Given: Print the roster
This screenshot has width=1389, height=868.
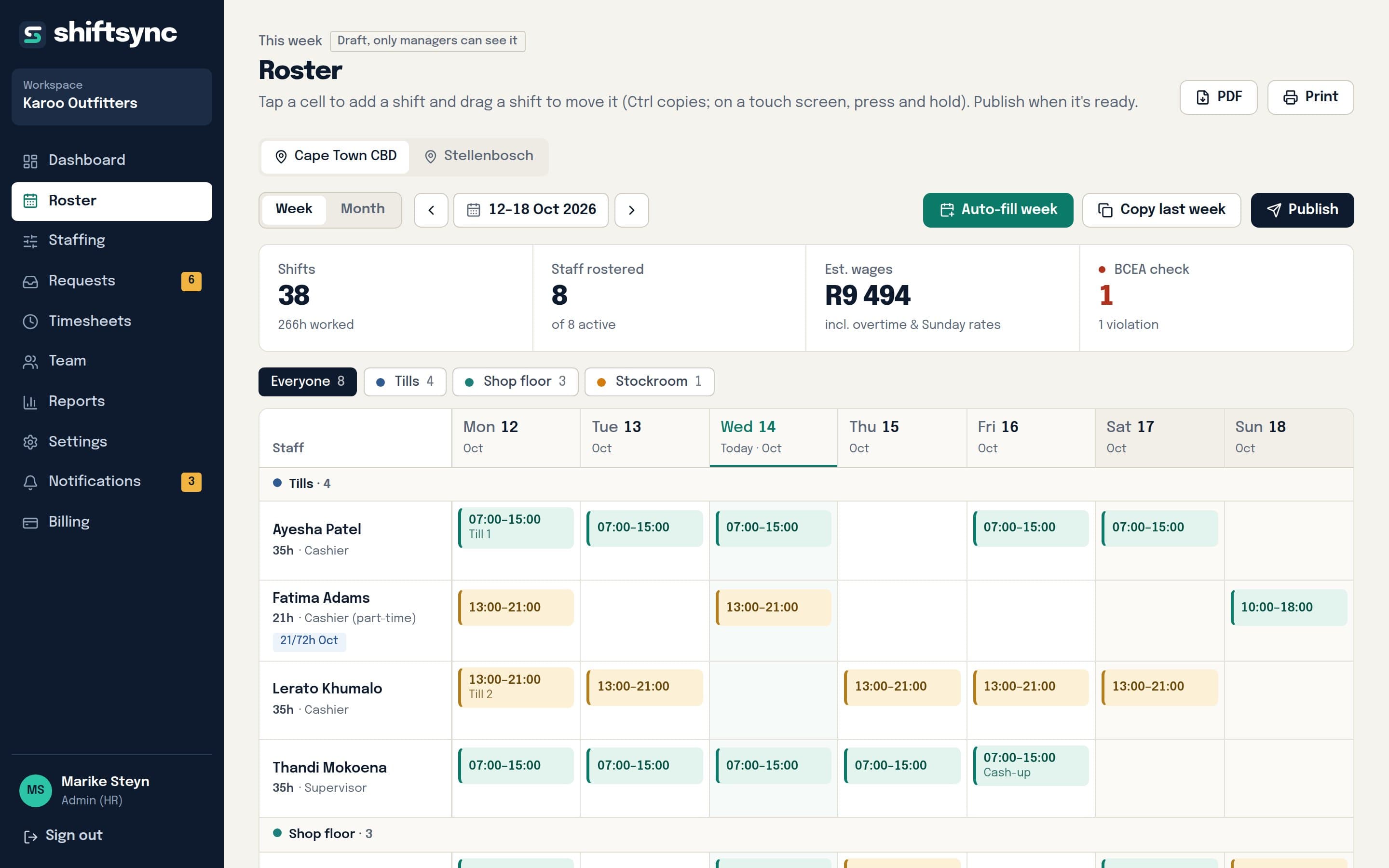Looking at the screenshot, I should 1310,97.
